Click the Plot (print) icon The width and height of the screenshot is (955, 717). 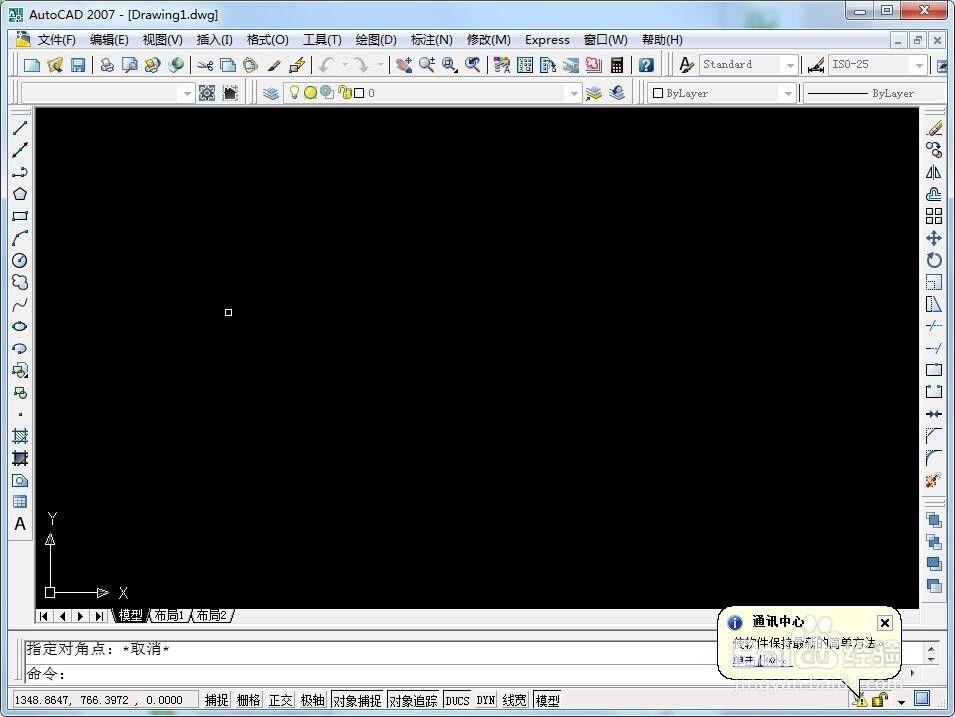107,65
